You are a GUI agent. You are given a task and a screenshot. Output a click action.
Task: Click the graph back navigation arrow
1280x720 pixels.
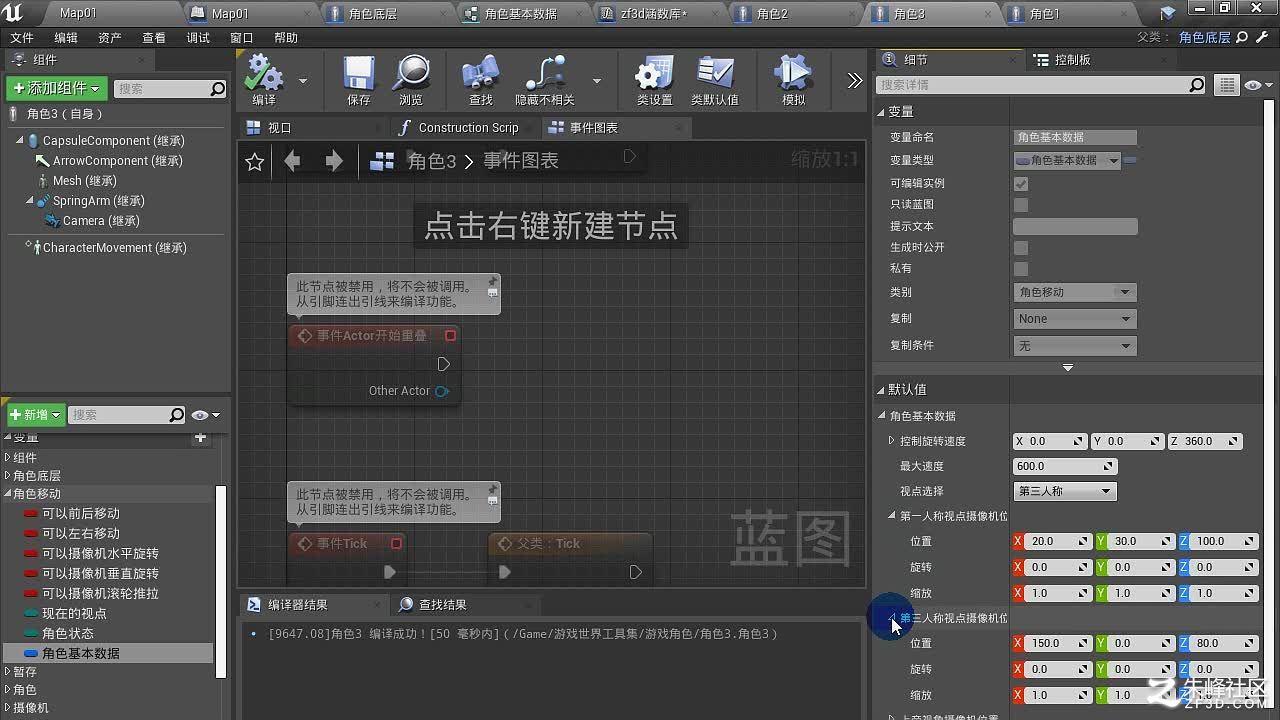tap(292, 161)
